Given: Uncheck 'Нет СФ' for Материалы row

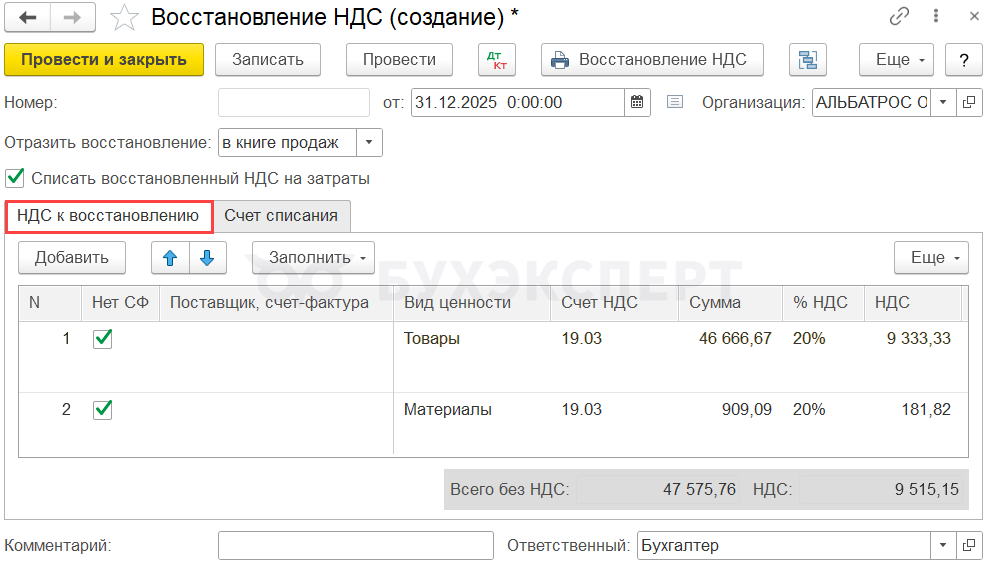Looking at the screenshot, I should coord(102,409).
